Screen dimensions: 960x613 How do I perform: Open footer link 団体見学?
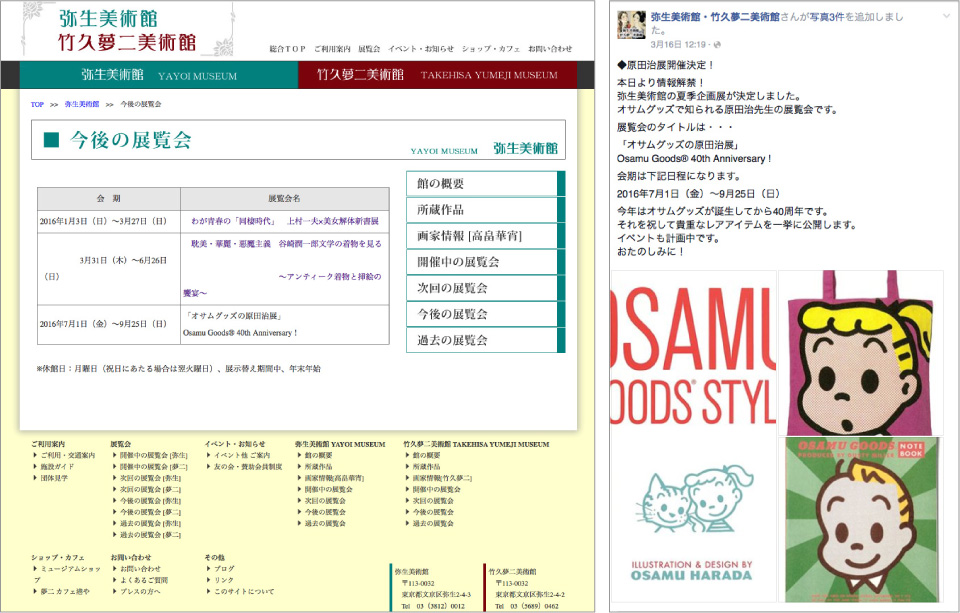(54, 478)
